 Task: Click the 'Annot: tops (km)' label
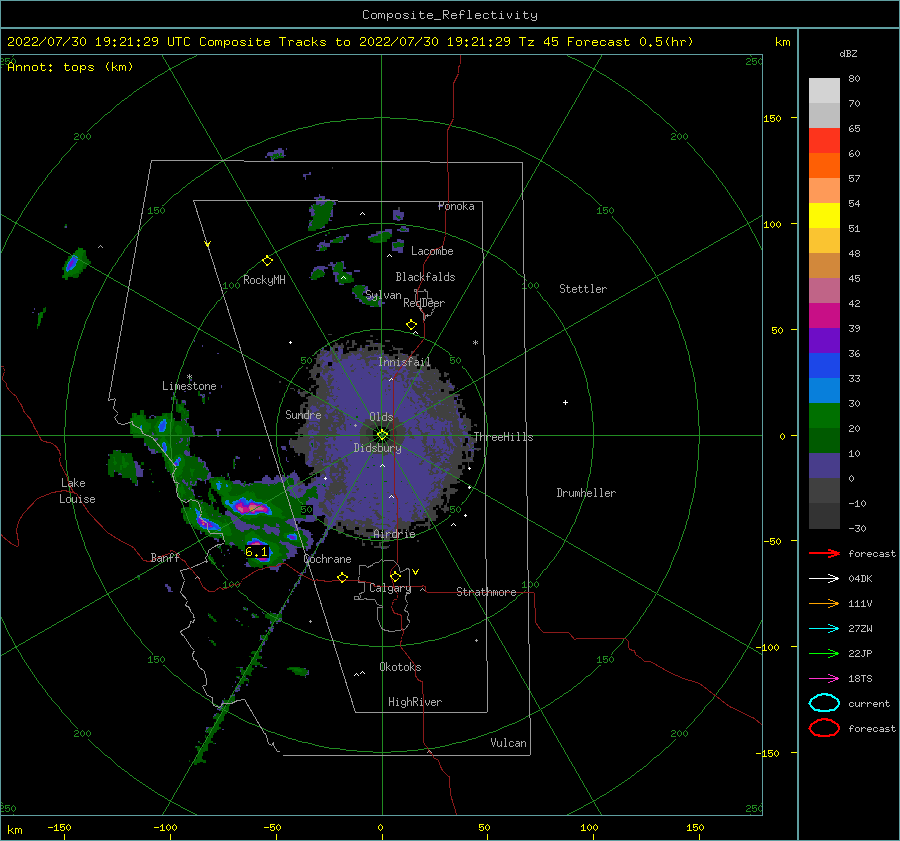(x=70, y=67)
